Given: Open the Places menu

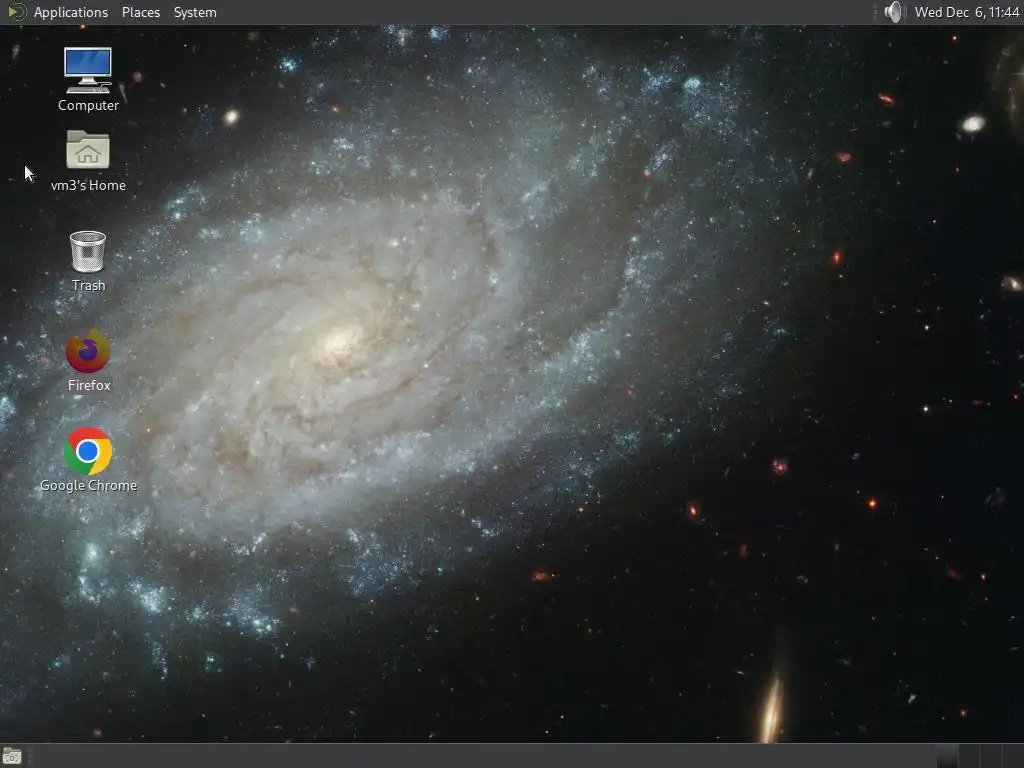Looking at the screenshot, I should [140, 12].
